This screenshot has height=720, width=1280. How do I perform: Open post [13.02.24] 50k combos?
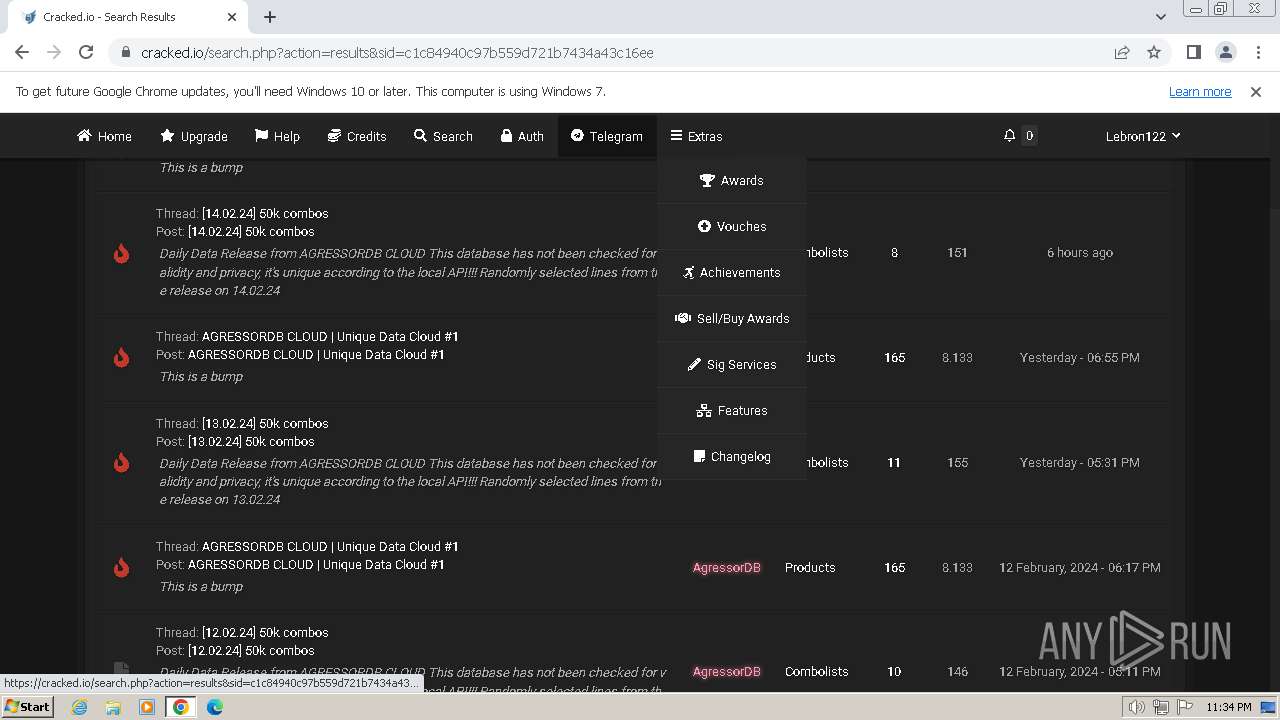click(x=251, y=441)
